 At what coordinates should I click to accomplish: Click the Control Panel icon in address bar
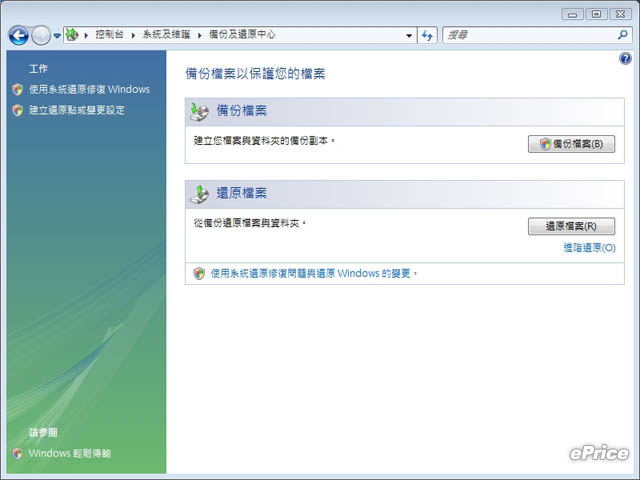[72, 35]
